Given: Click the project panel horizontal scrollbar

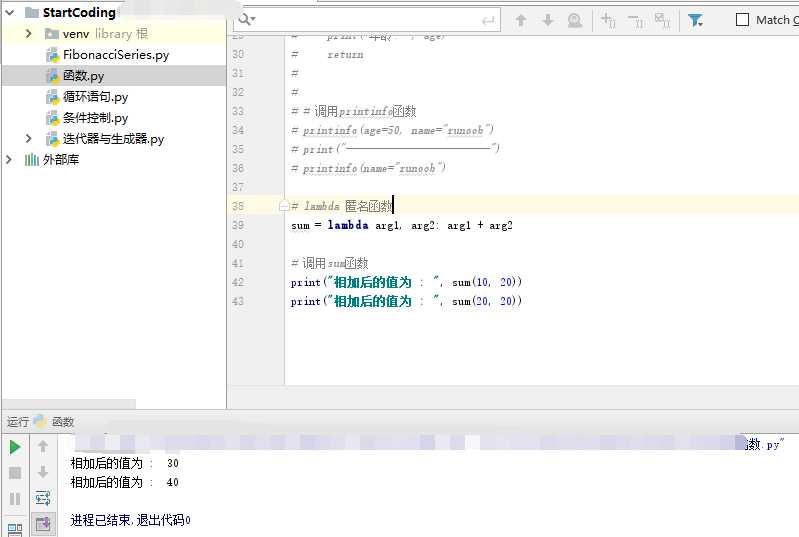Looking at the screenshot, I should click(69, 404).
